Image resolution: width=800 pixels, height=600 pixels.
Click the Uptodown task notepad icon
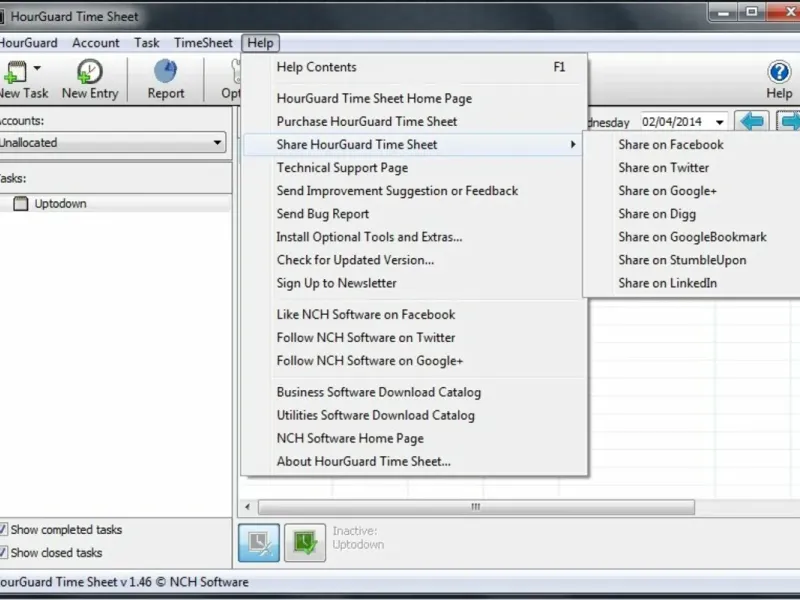tap(20, 204)
